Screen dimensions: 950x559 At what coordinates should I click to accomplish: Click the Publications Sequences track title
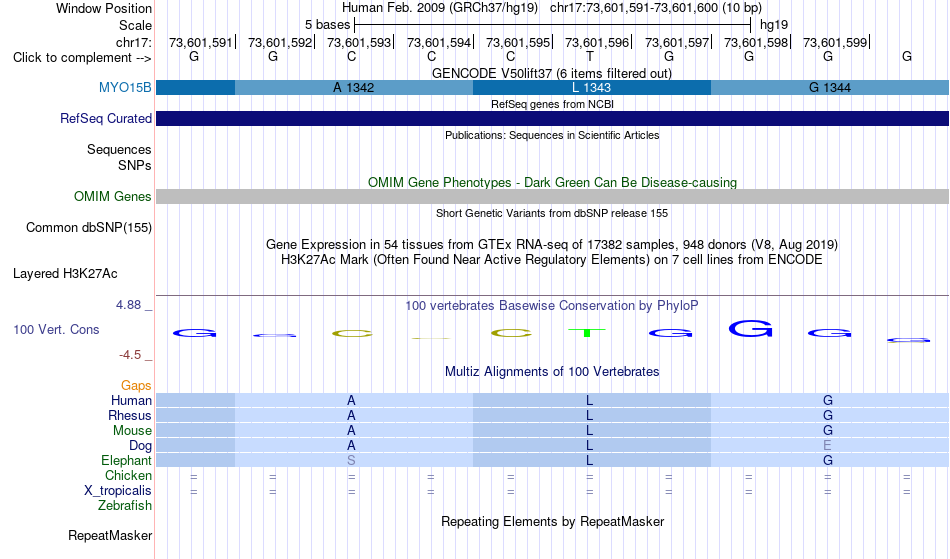point(551,135)
